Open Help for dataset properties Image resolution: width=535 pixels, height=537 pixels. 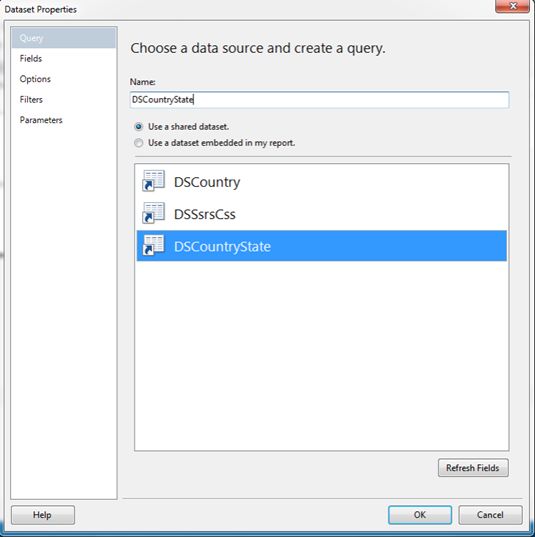(x=42, y=515)
